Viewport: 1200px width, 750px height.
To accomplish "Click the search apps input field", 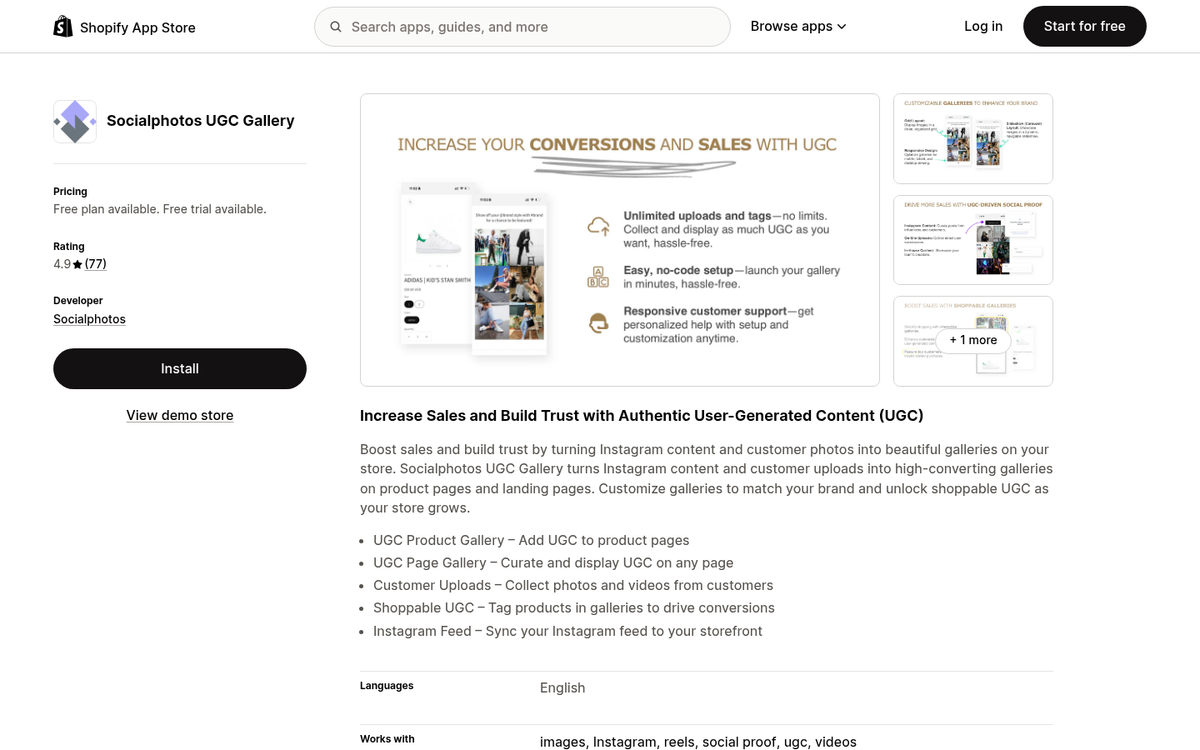I will pos(522,26).
